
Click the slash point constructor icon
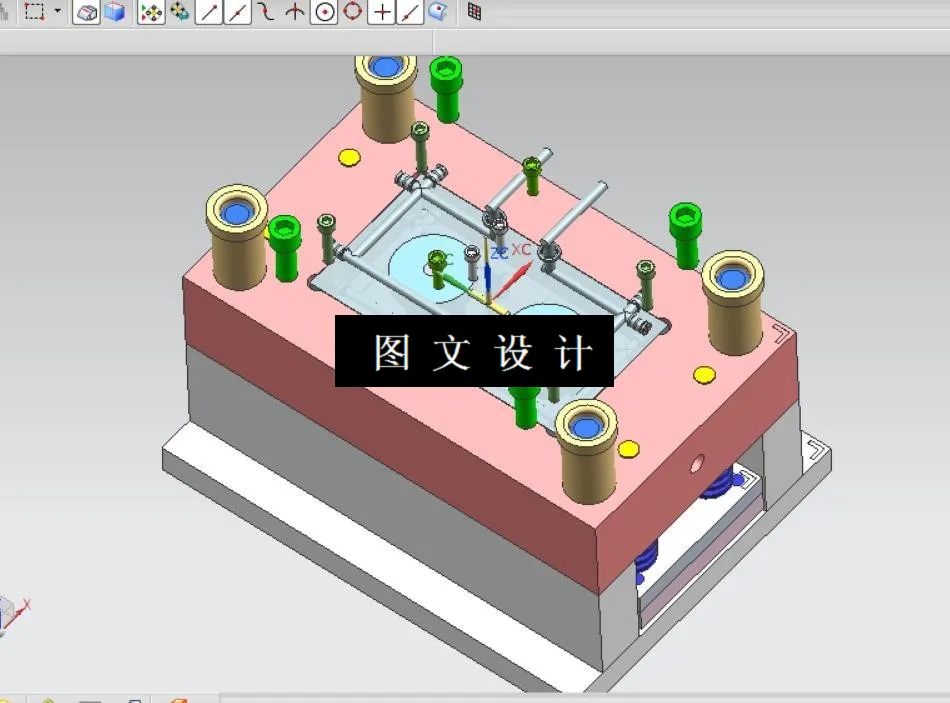click(x=410, y=13)
